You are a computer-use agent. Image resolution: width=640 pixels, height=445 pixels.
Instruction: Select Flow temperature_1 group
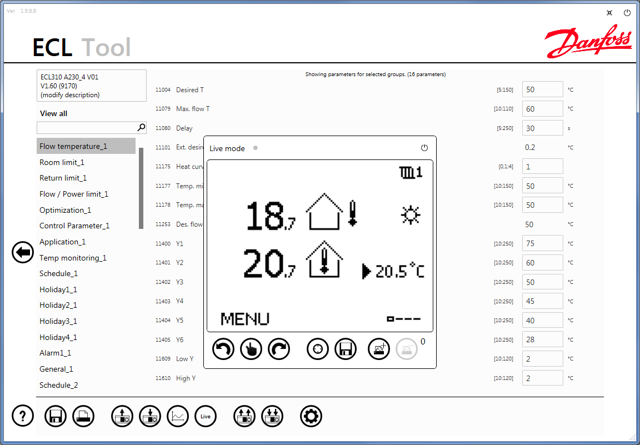(x=86, y=146)
